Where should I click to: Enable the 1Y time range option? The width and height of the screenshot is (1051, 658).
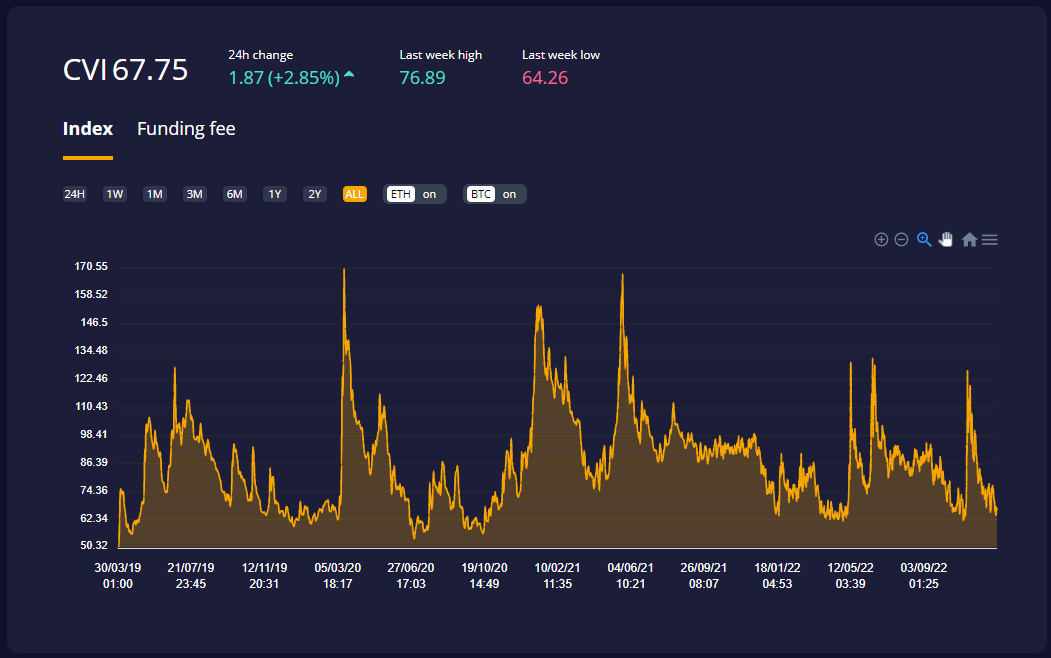tap(275, 194)
